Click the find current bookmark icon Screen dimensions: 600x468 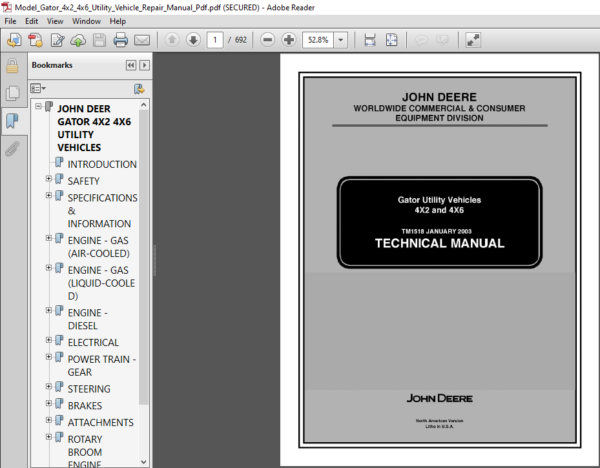click(x=139, y=89)
